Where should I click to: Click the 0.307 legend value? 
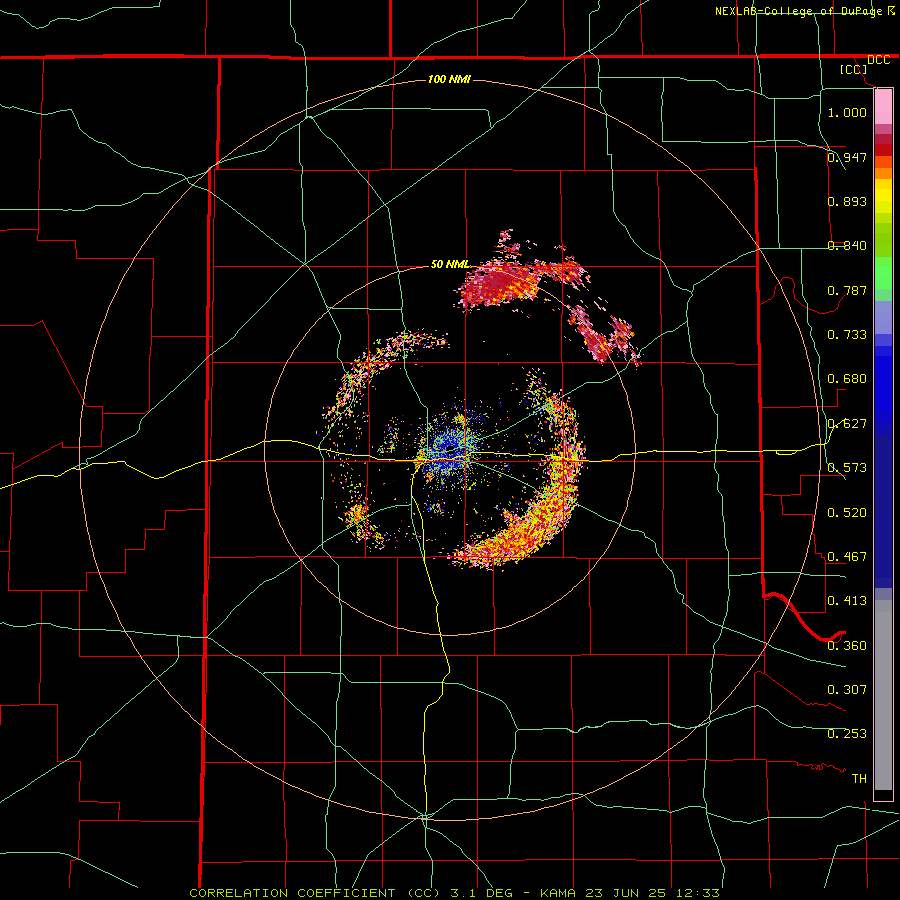tap(847, 689)
